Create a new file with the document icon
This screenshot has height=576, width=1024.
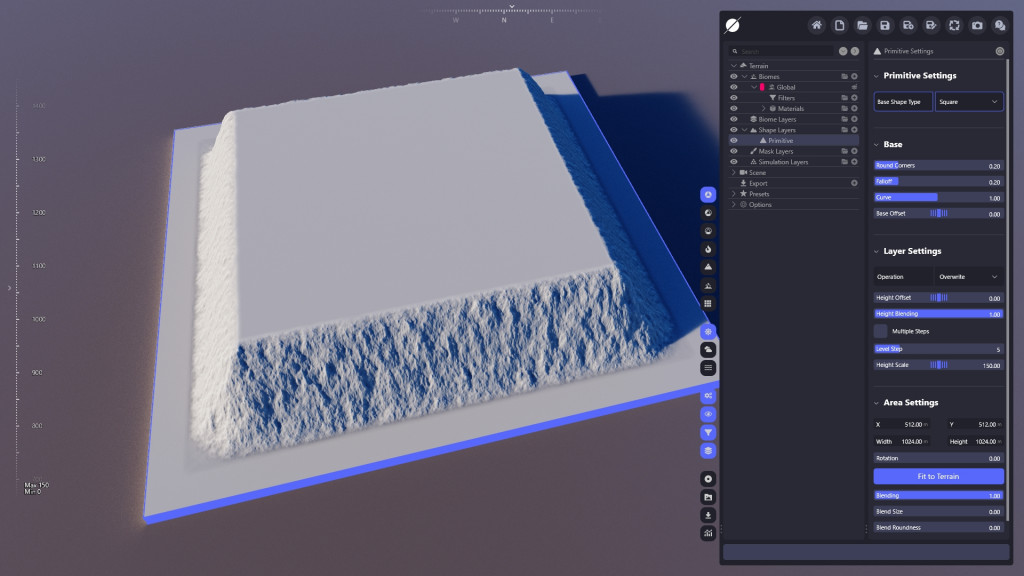(x=839, y=25)
